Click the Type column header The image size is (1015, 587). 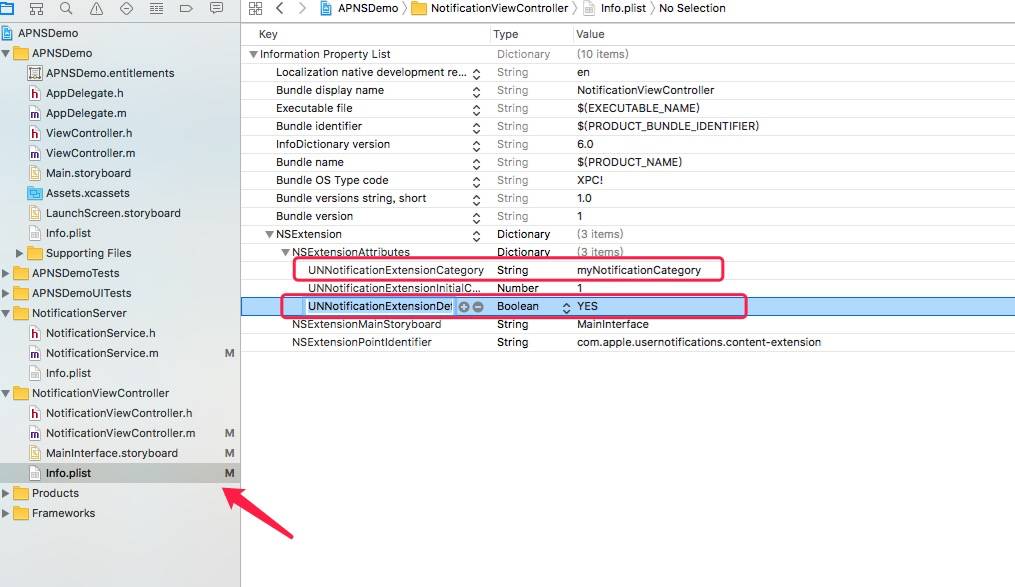point(506,34)
